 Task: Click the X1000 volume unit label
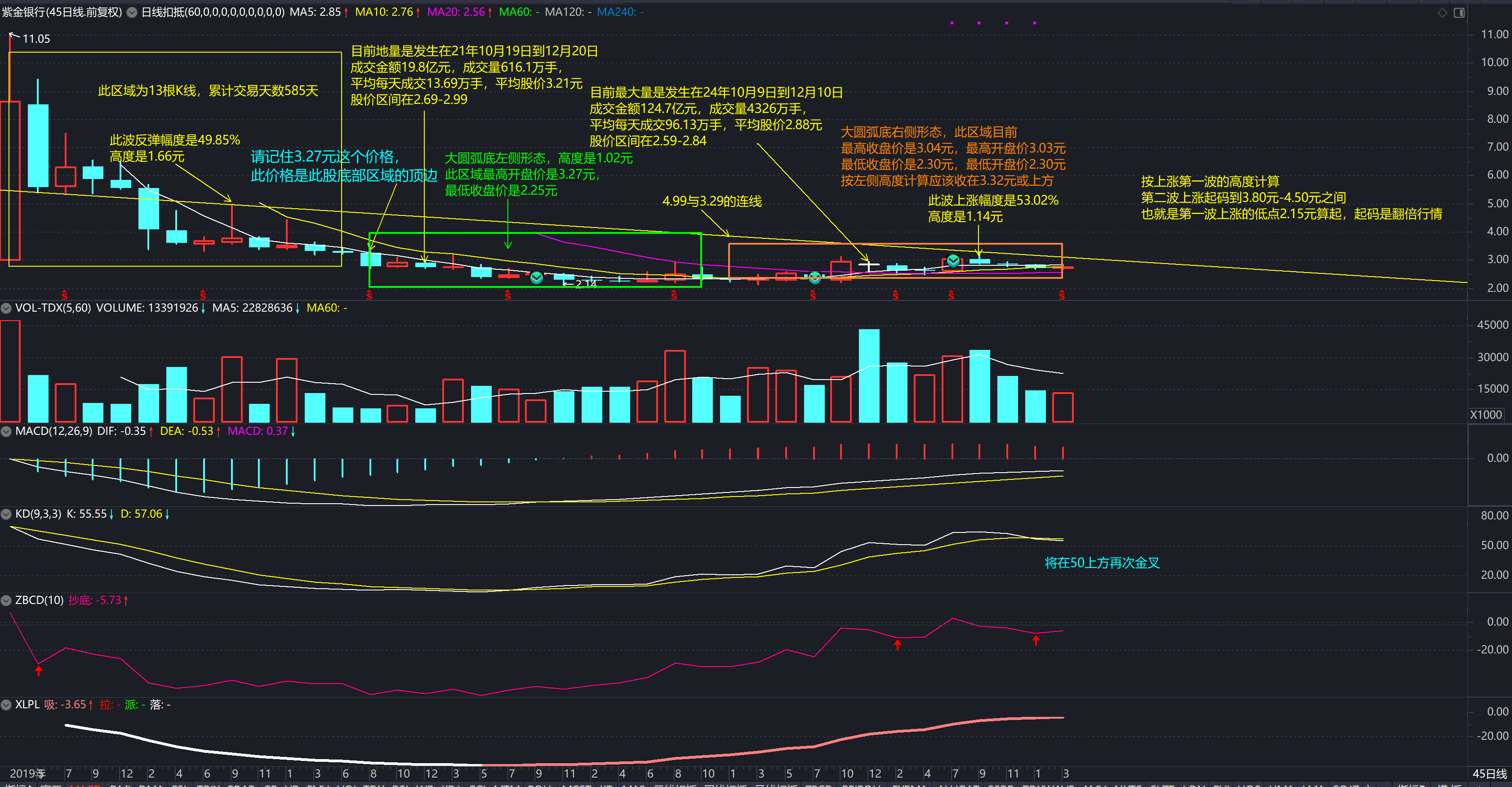point(1485,415)
